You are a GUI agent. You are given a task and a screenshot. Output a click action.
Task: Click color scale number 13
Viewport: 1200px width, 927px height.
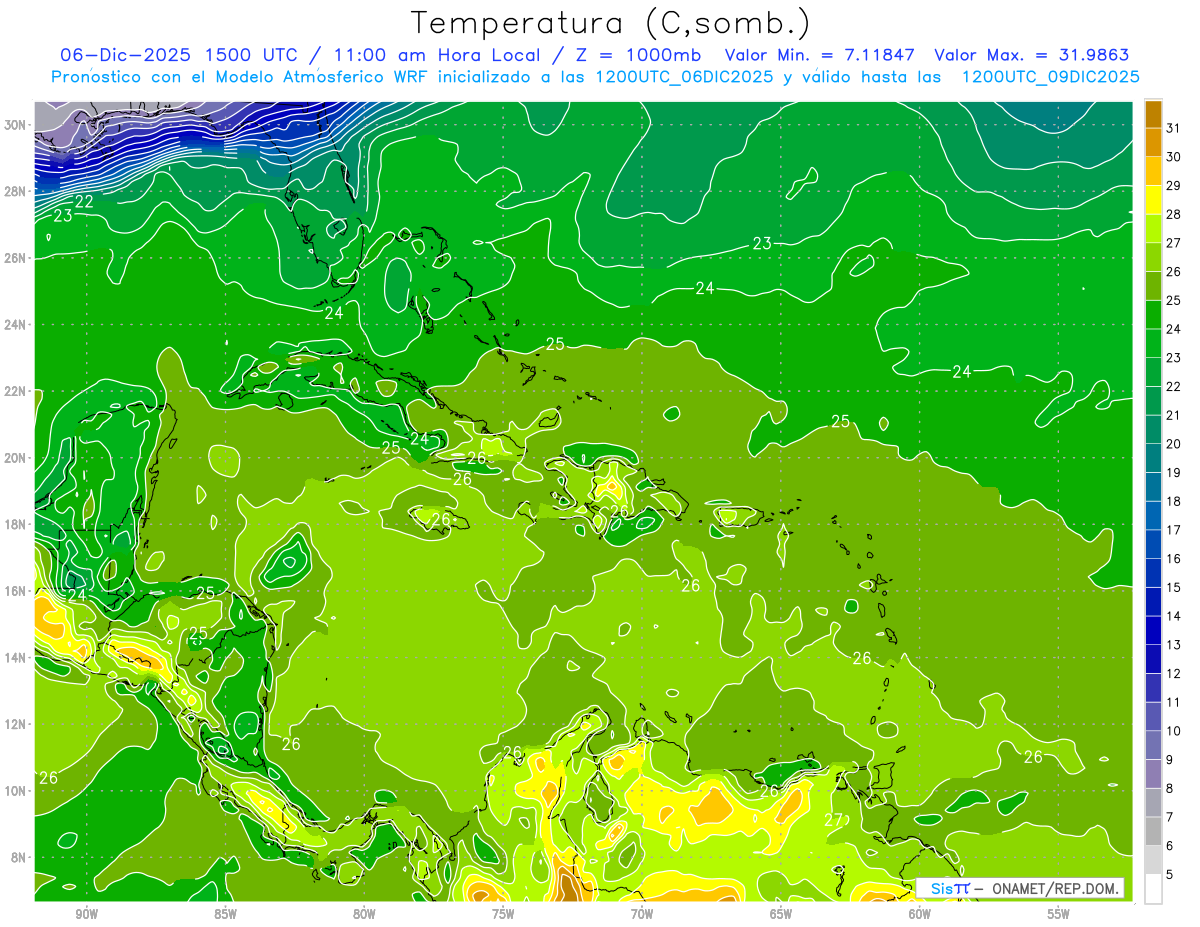1174,645
